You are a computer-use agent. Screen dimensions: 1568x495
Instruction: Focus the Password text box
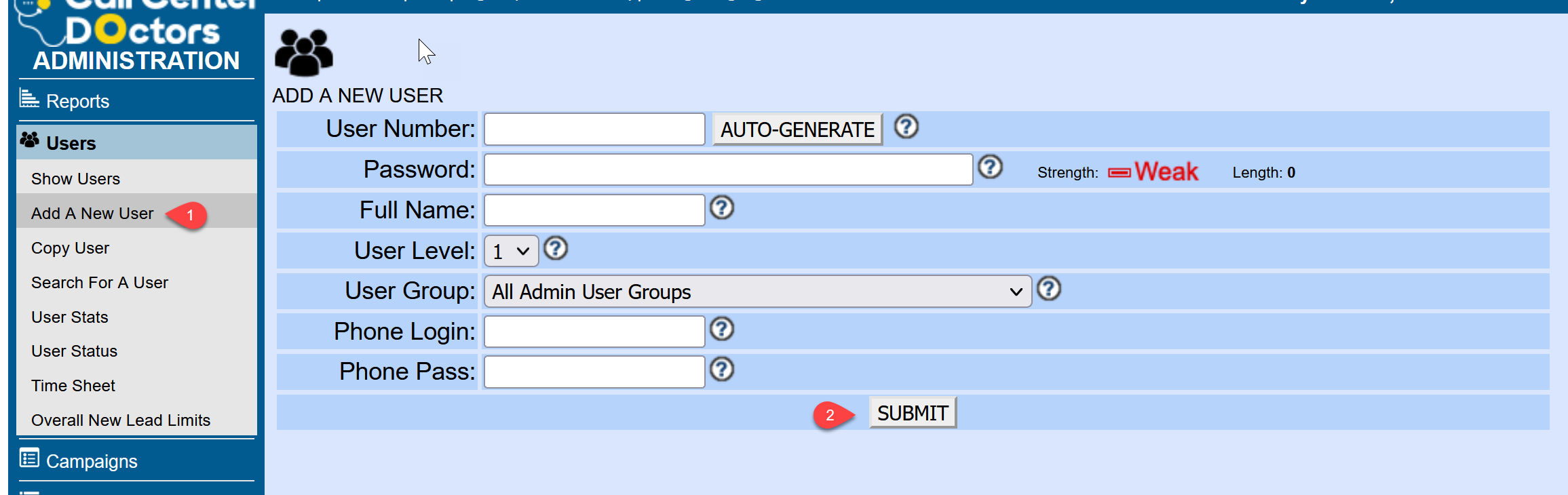728,170
